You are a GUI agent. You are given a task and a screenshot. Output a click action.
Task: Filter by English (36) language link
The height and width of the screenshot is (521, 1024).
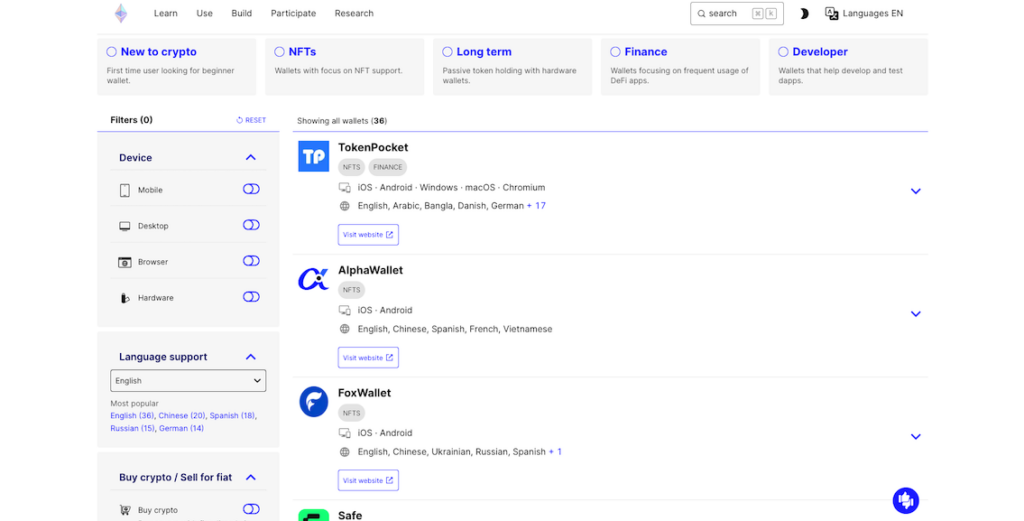coord(132,416)
